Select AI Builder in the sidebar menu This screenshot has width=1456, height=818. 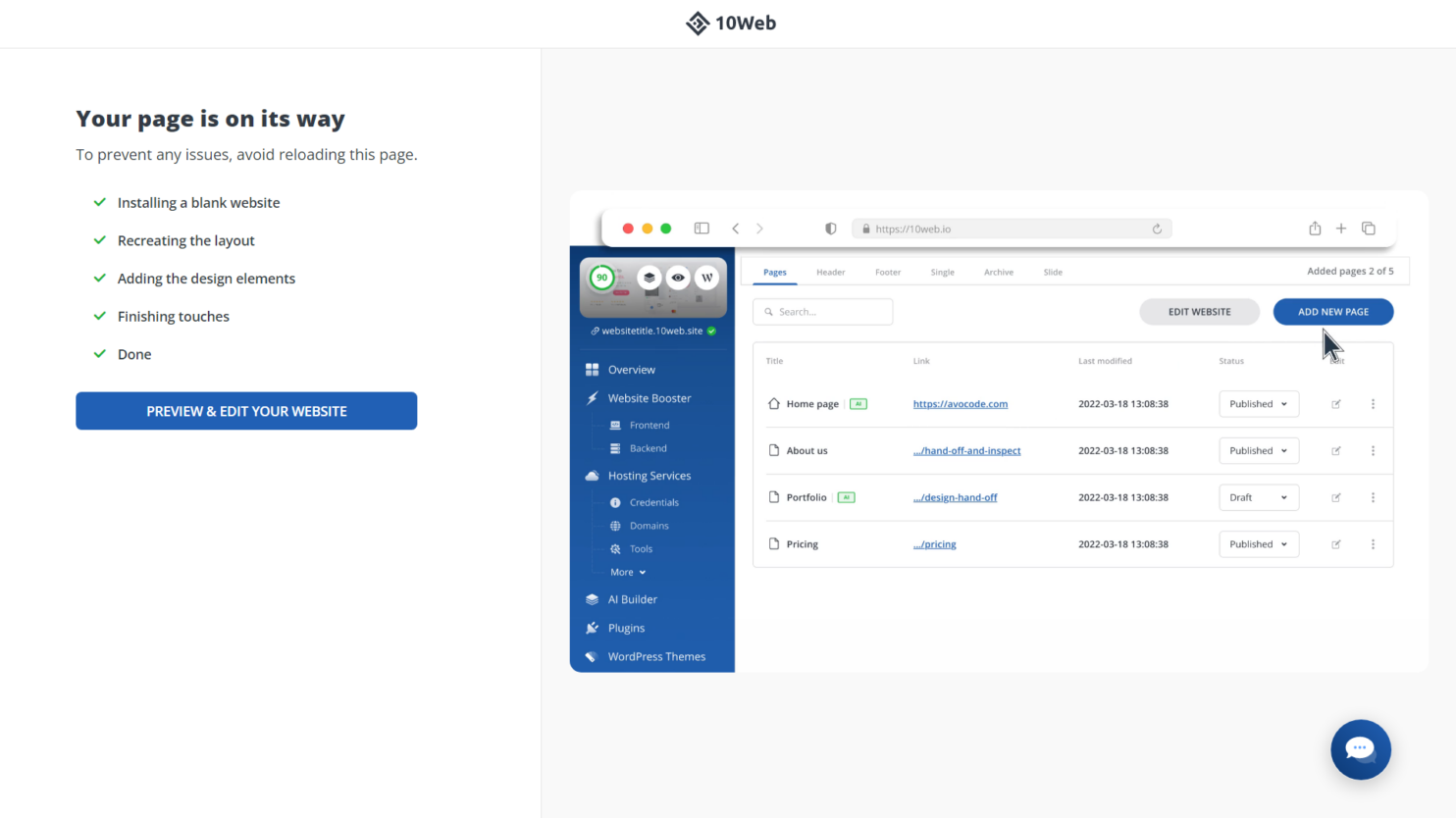(x=632, y=599)
